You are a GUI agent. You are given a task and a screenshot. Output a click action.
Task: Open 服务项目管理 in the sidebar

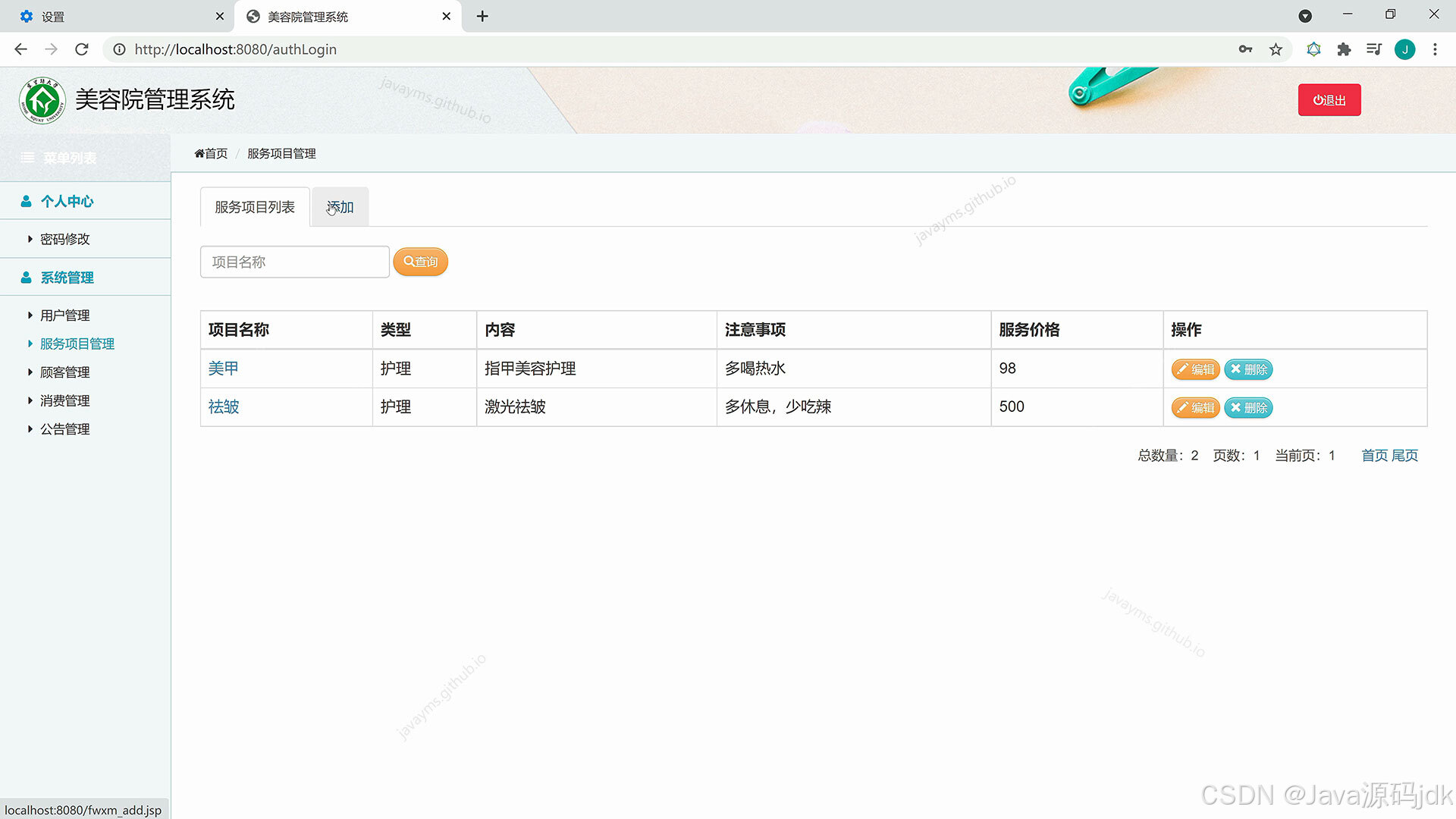tap(77, 344)
